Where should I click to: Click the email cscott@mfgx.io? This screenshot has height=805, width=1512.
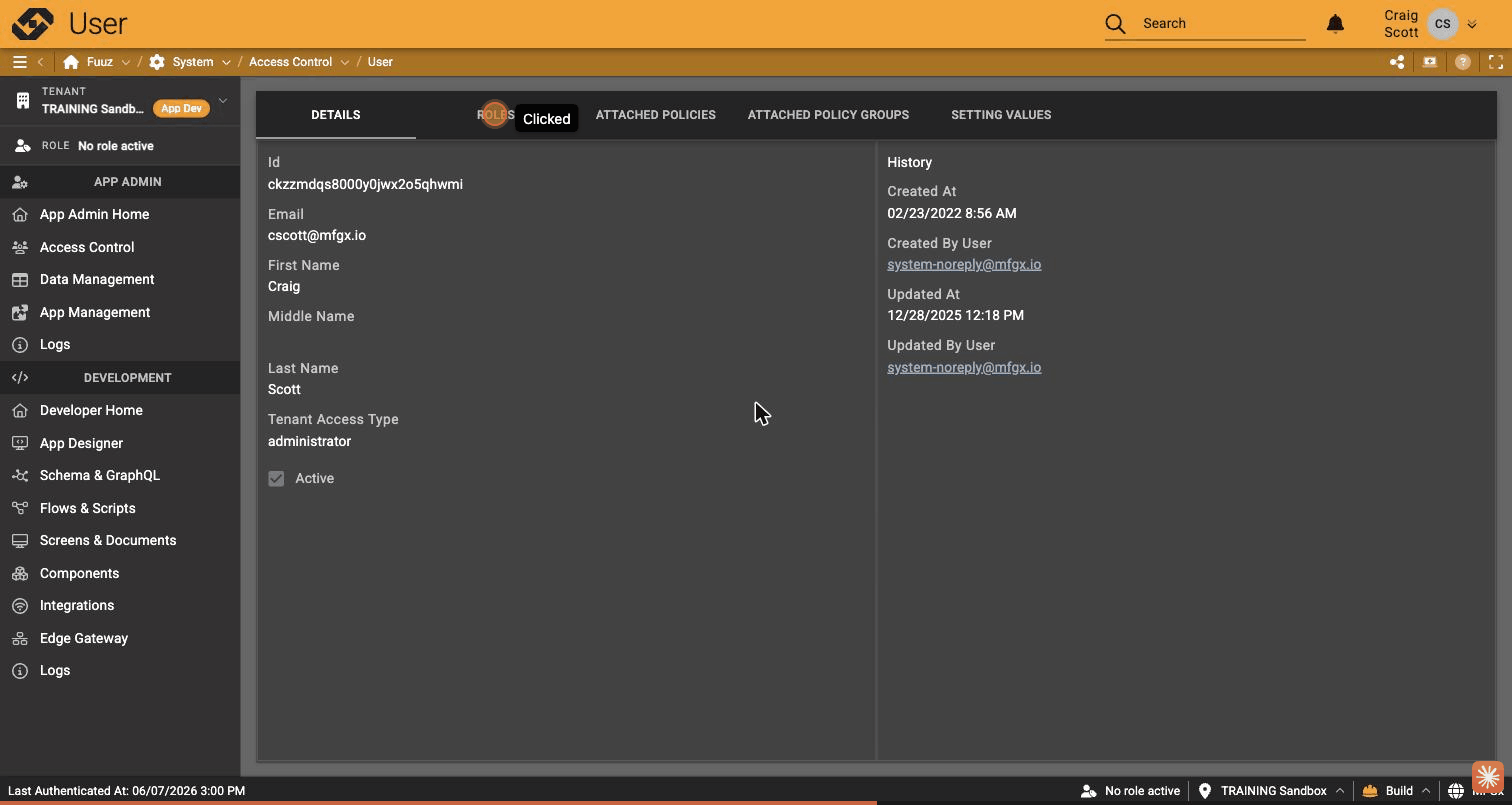(317, 236)
